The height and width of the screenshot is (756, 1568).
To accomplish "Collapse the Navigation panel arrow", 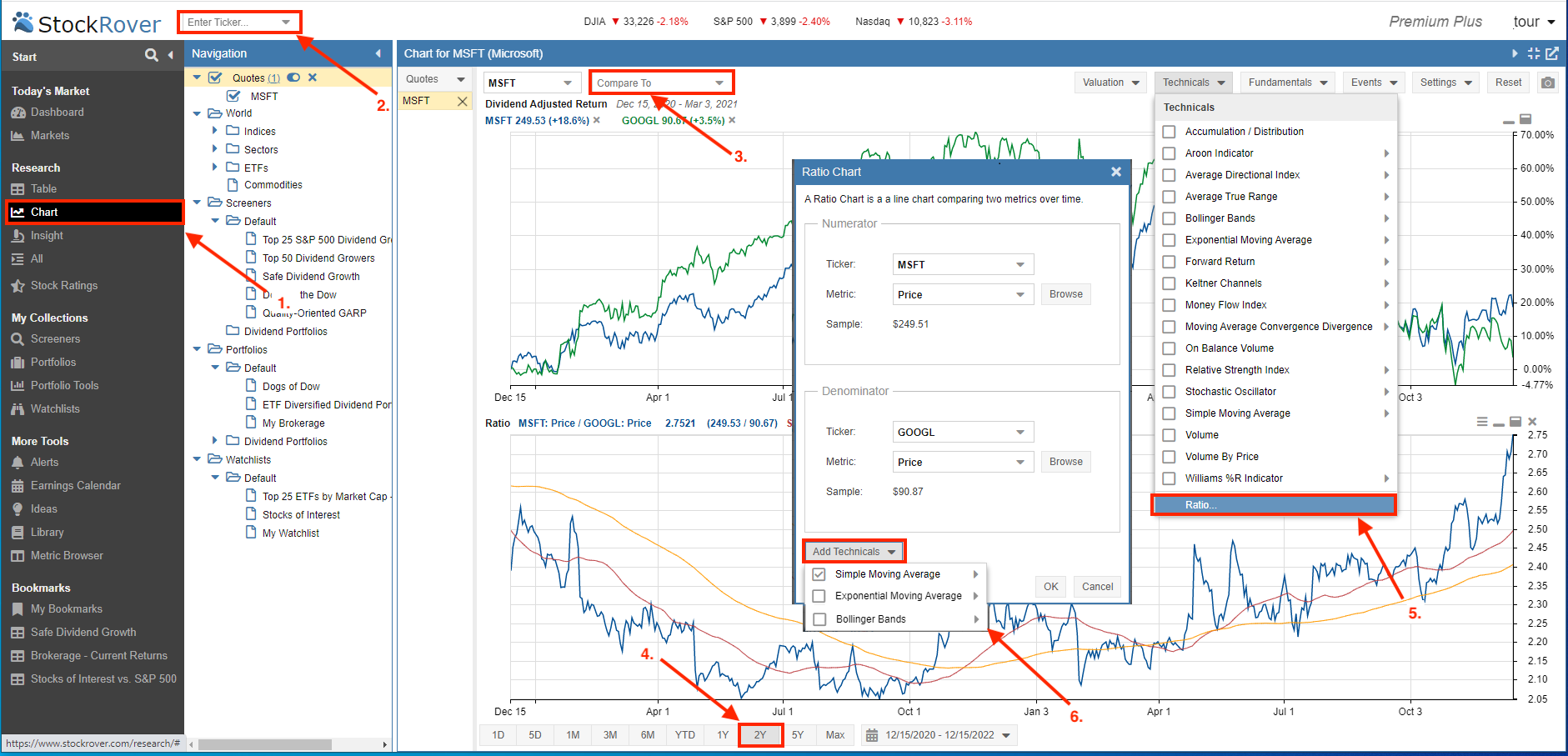I will click(378, 53).
